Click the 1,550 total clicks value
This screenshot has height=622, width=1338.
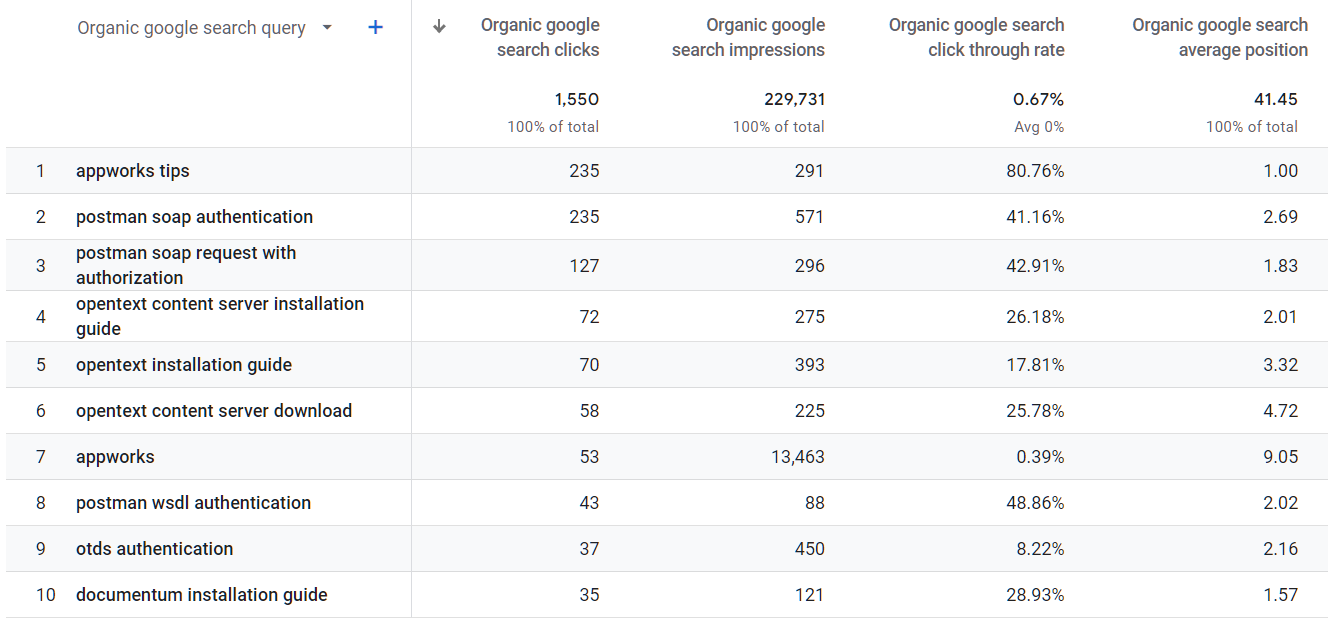[577, 99]
